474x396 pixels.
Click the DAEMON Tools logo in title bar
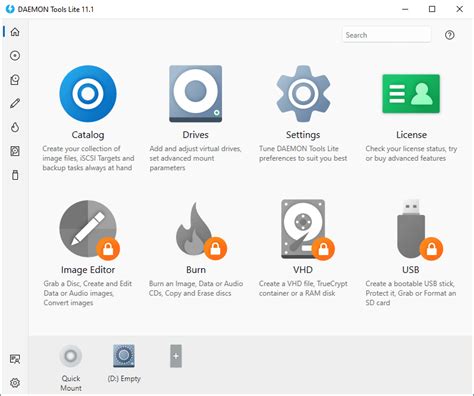pyautogui.click(x=10, y=9)
